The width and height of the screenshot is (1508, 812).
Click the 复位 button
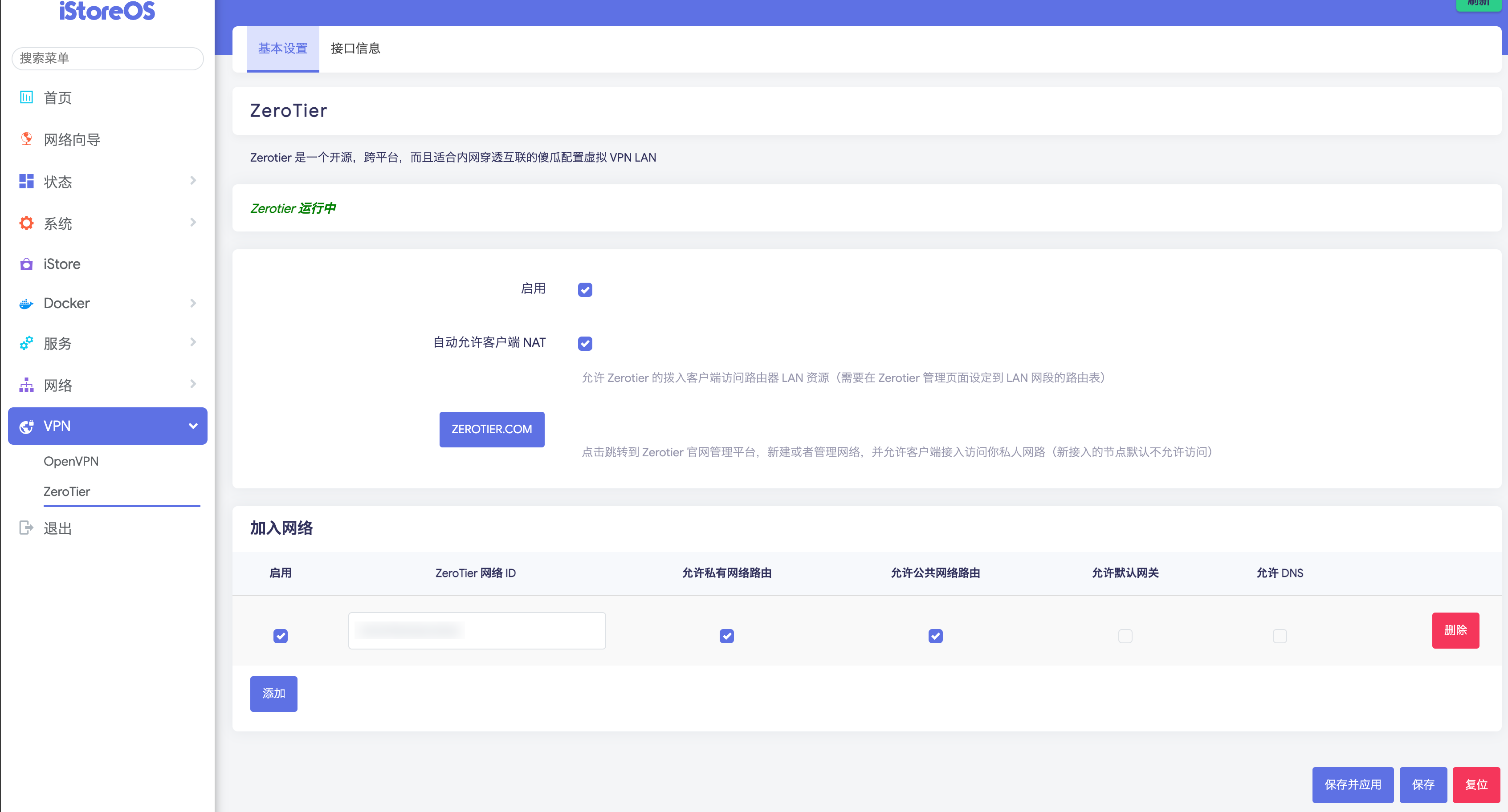pyautogui.click(x=1476, y=784)
